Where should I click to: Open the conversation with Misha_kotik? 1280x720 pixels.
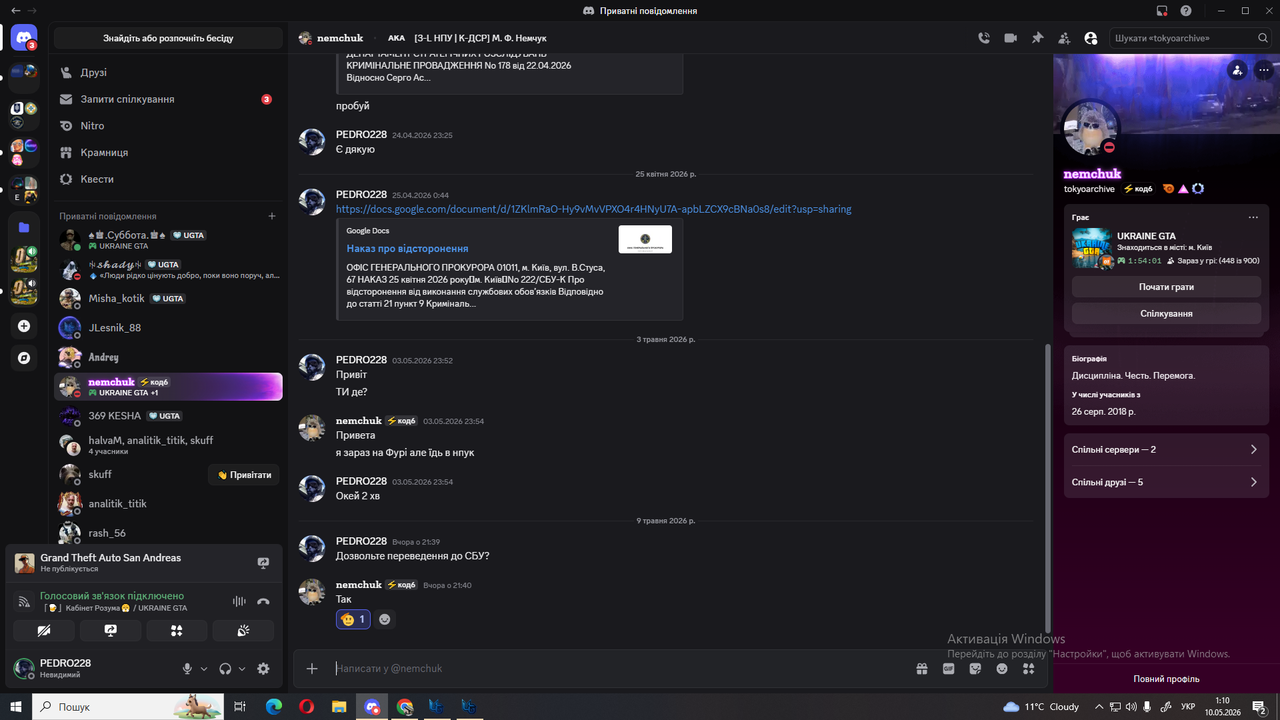point(168,298)
